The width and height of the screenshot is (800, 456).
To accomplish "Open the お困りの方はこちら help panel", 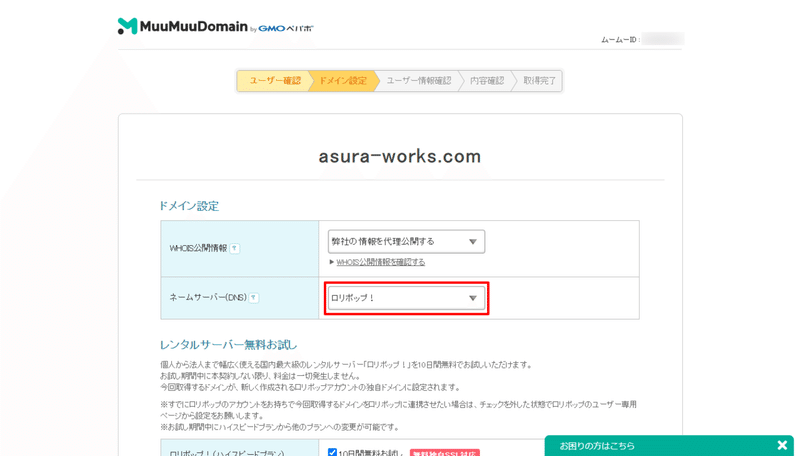I will [x=597, y=446].
